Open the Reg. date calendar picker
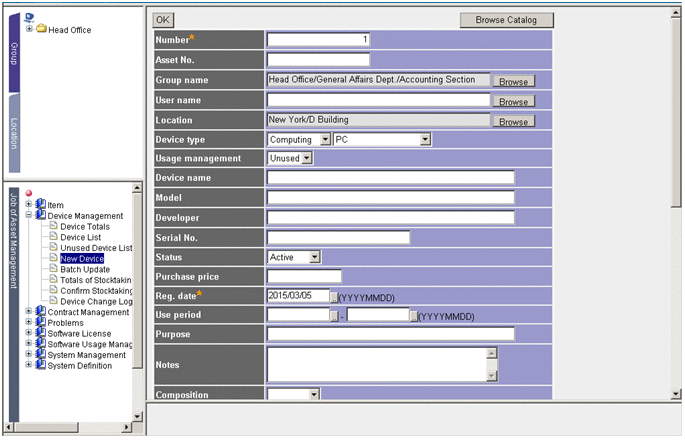685x440 pixels. point(334,296)
